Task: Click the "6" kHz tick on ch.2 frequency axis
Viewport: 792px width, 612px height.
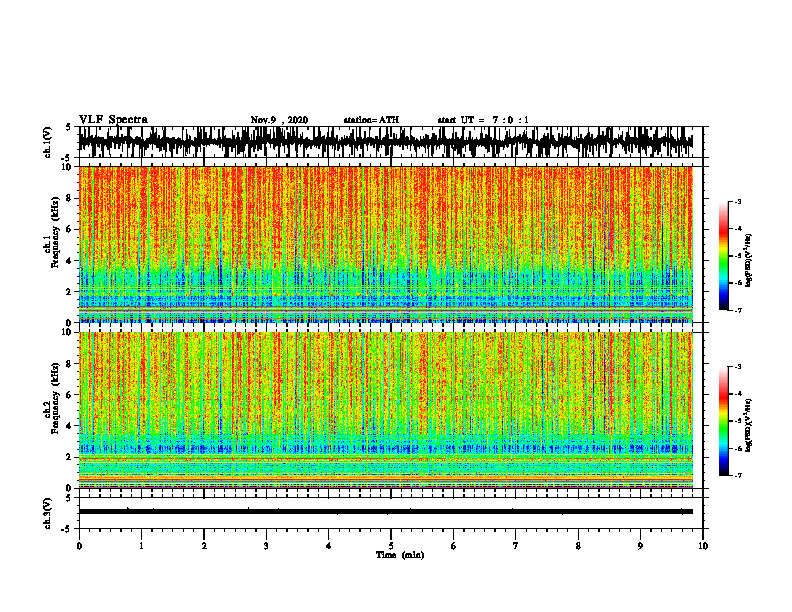Action: coord(70,395)
